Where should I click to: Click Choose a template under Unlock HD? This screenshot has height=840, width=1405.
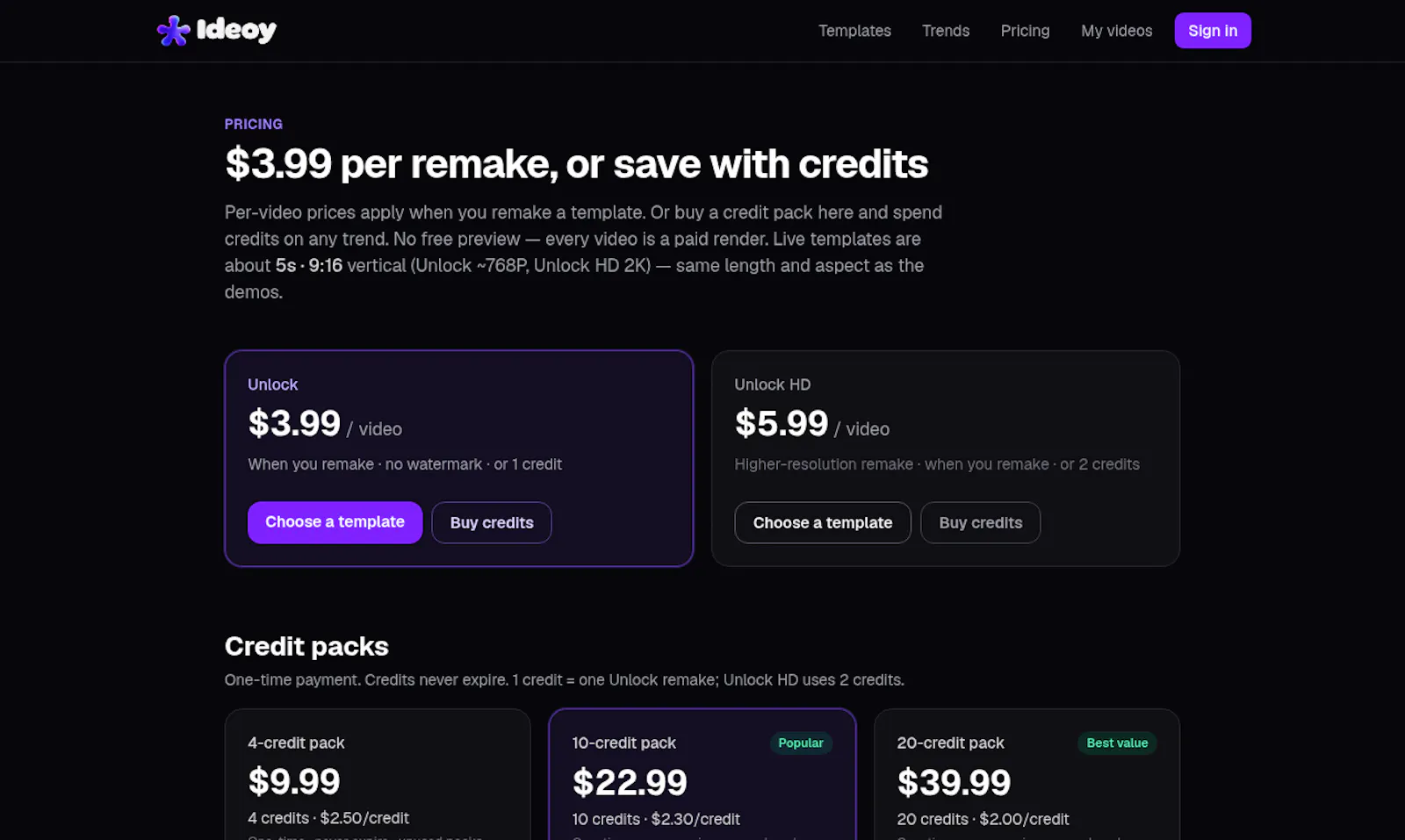click(x=823, y=522)
